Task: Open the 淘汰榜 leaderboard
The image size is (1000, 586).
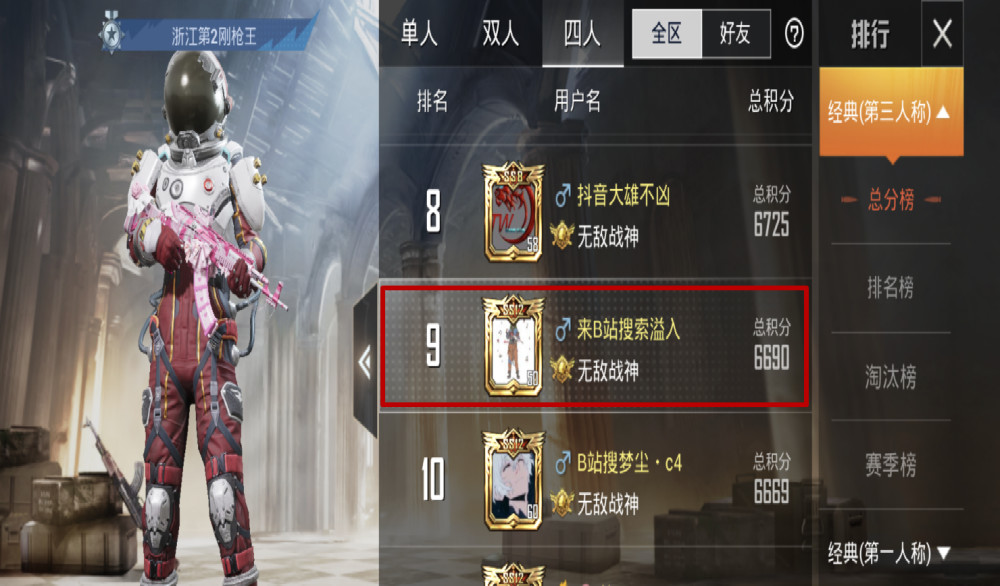Action: point(891,376)
